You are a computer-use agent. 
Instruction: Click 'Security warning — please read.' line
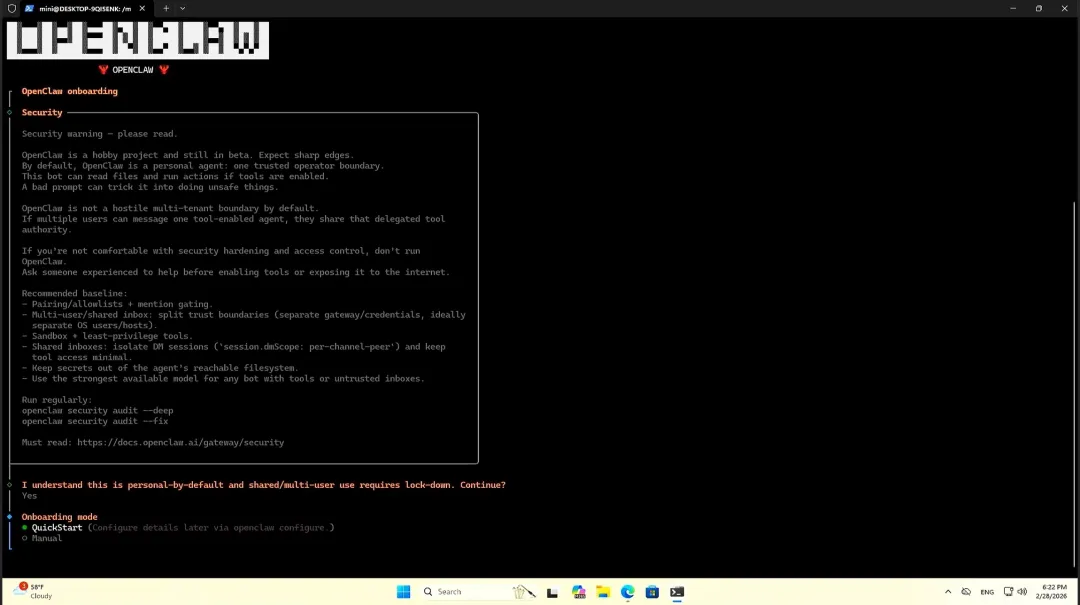tap(99, 134)
